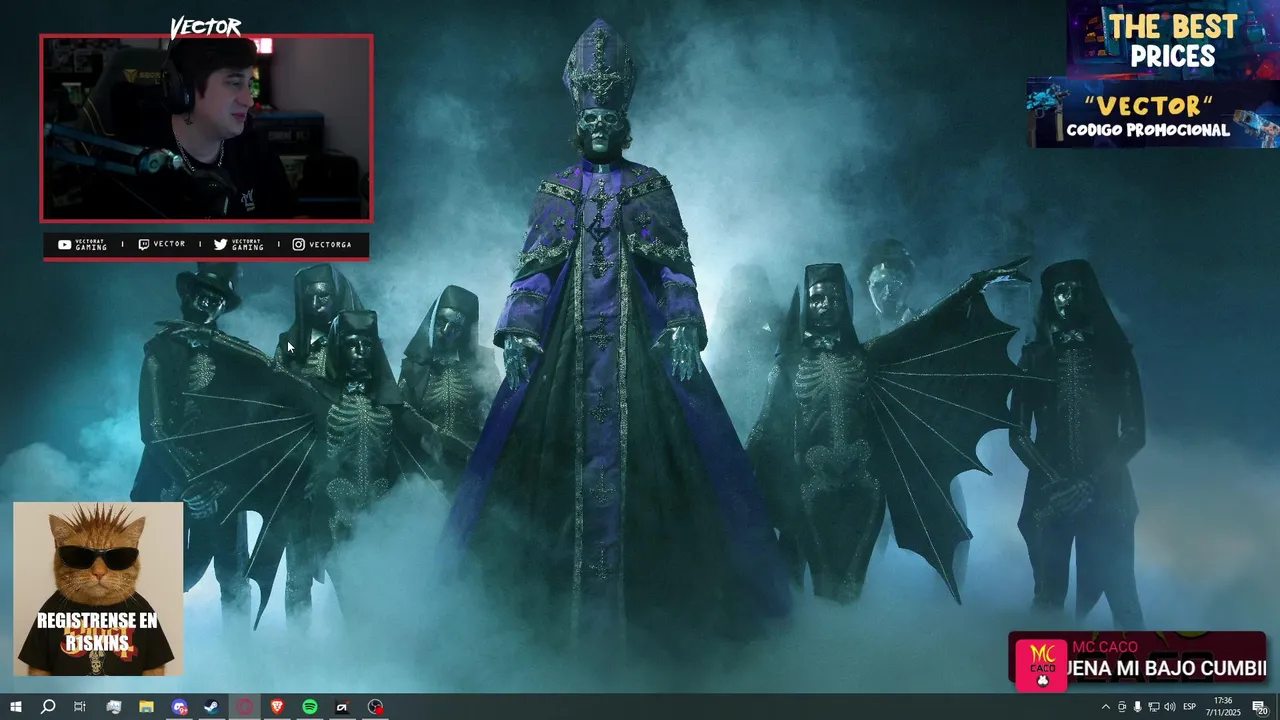This screenshot has height=720, width=1280.
Task: Launch Steam from the taskbar
Action: tap(212, 707)
